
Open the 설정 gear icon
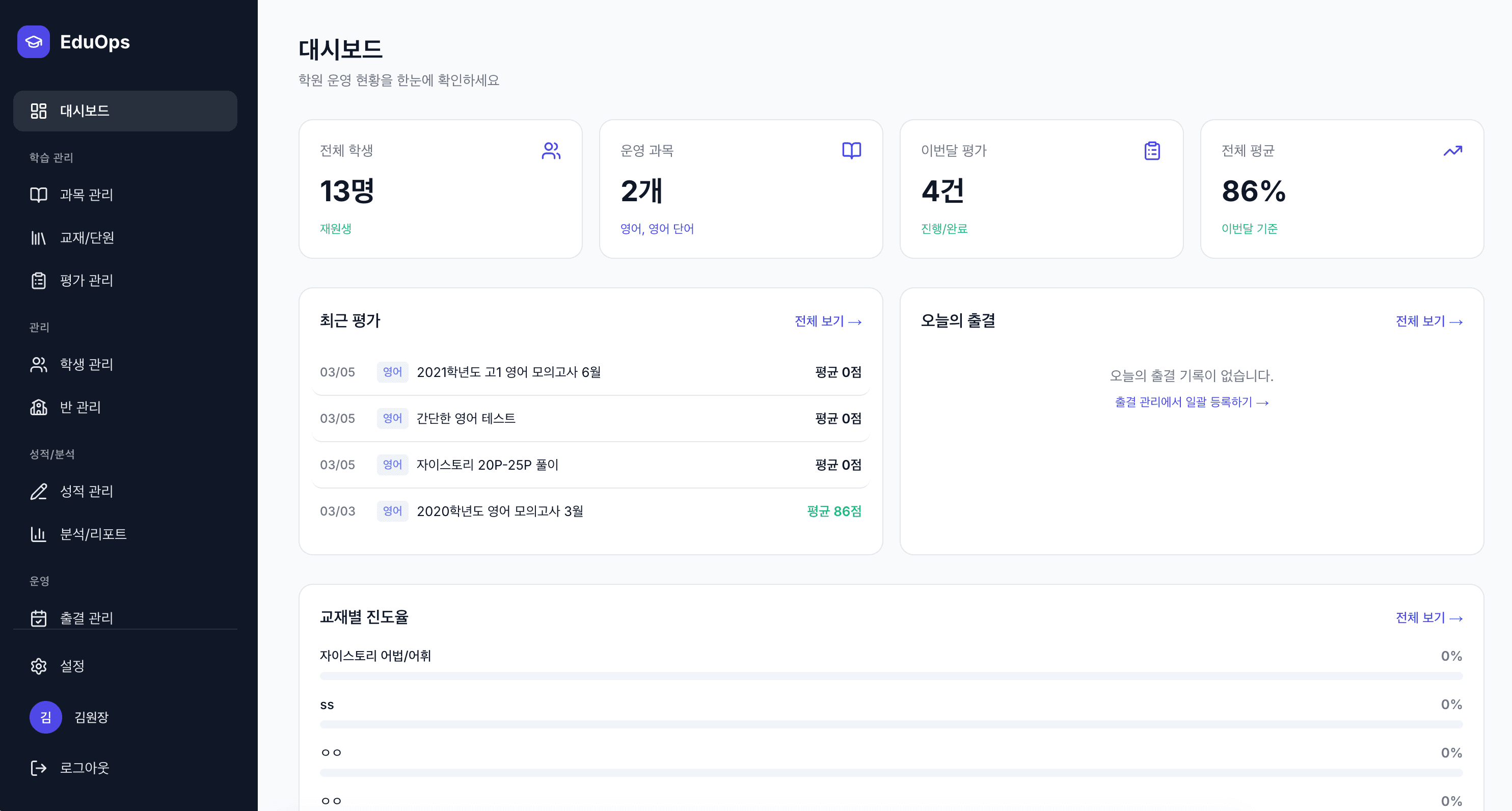pyautogui.click(x=38, y=666)
